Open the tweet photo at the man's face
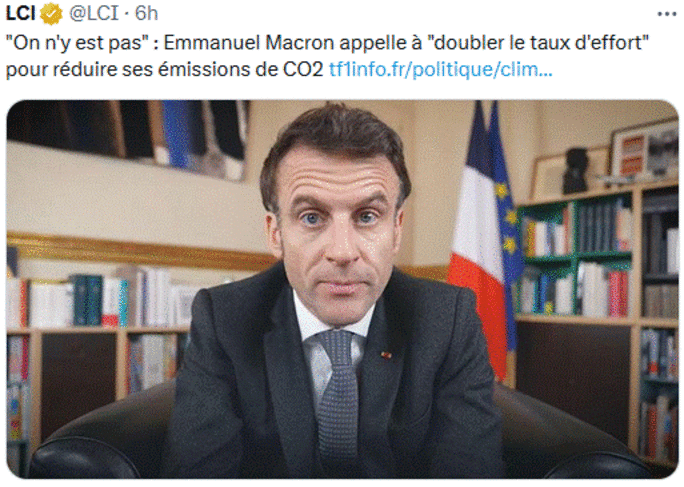 335,223
